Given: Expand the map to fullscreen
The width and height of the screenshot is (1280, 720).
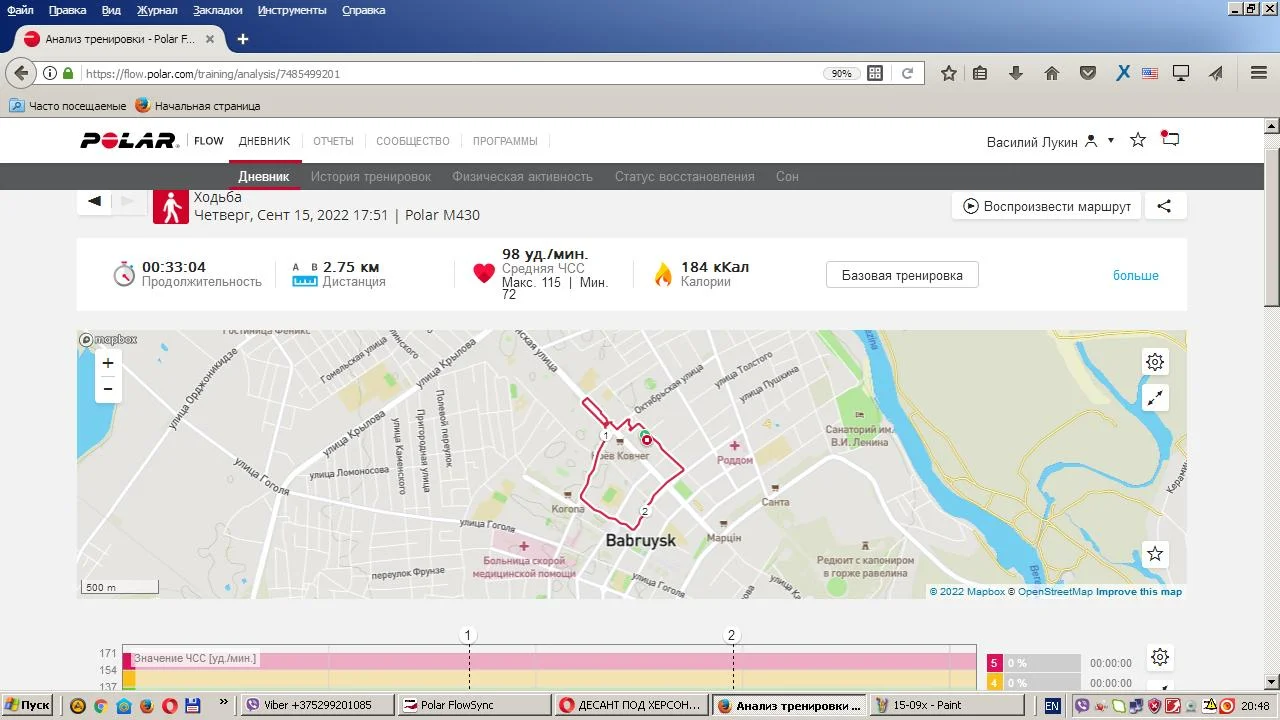Looking at the screenshot, I should 1155,398.
